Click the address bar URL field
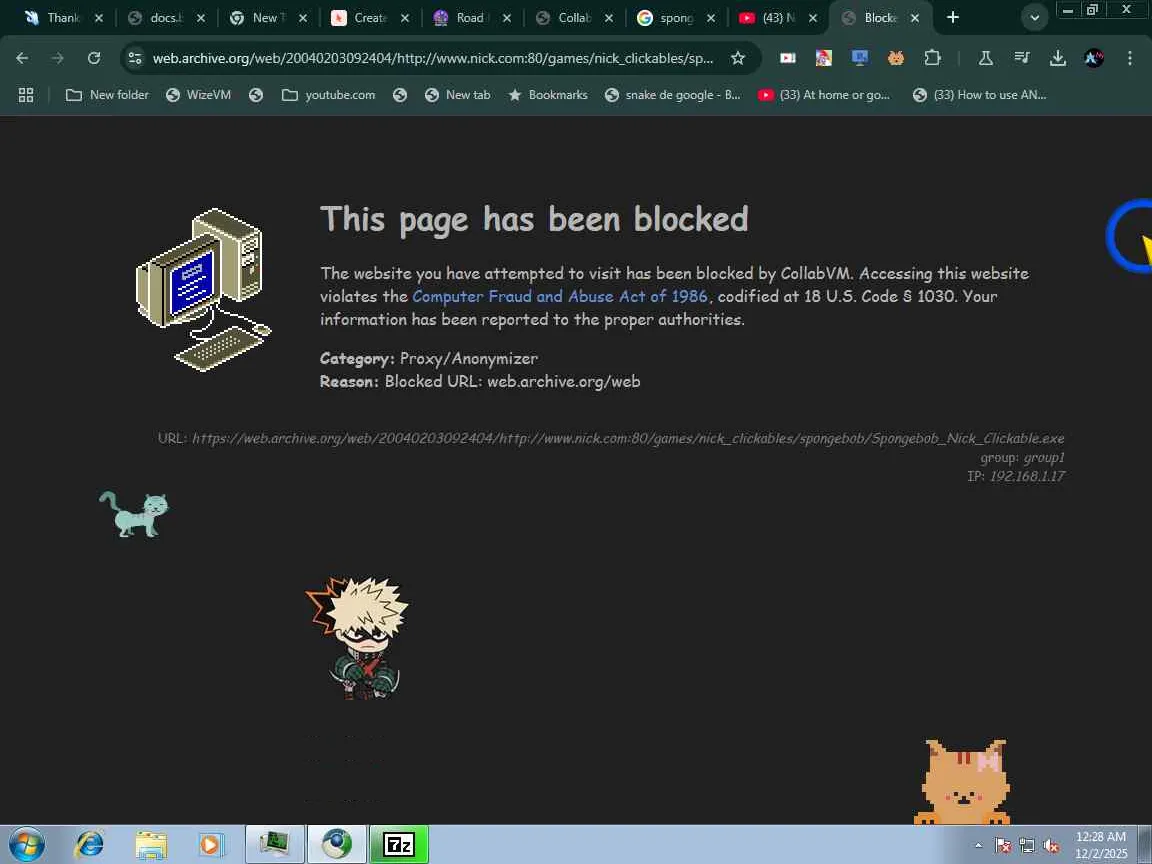Image resolution: width=1152 pixels, height=864 pixels. [433, 58]
